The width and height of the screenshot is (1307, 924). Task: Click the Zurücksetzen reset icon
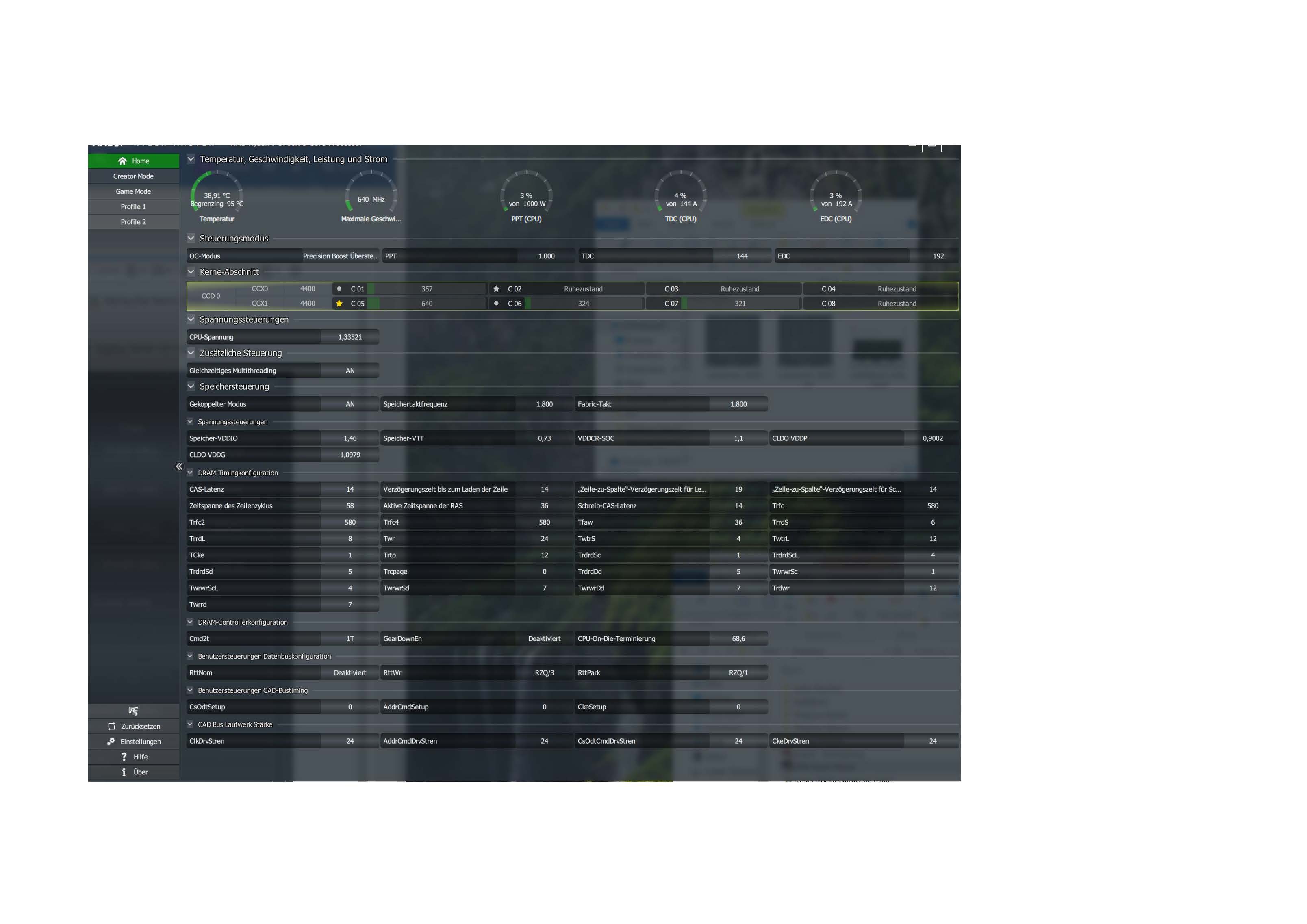[x=112, y=727]
